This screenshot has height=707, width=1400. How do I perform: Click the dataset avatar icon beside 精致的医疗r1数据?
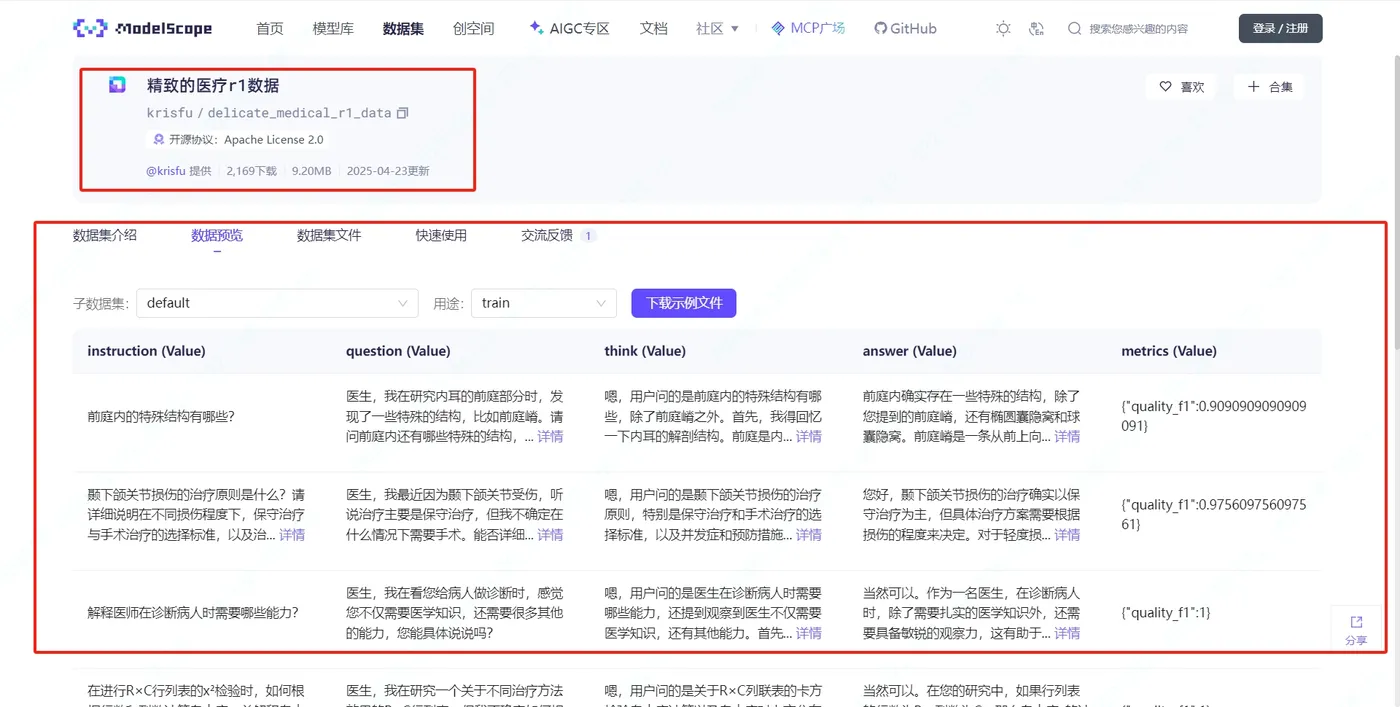tap(118, 85)
